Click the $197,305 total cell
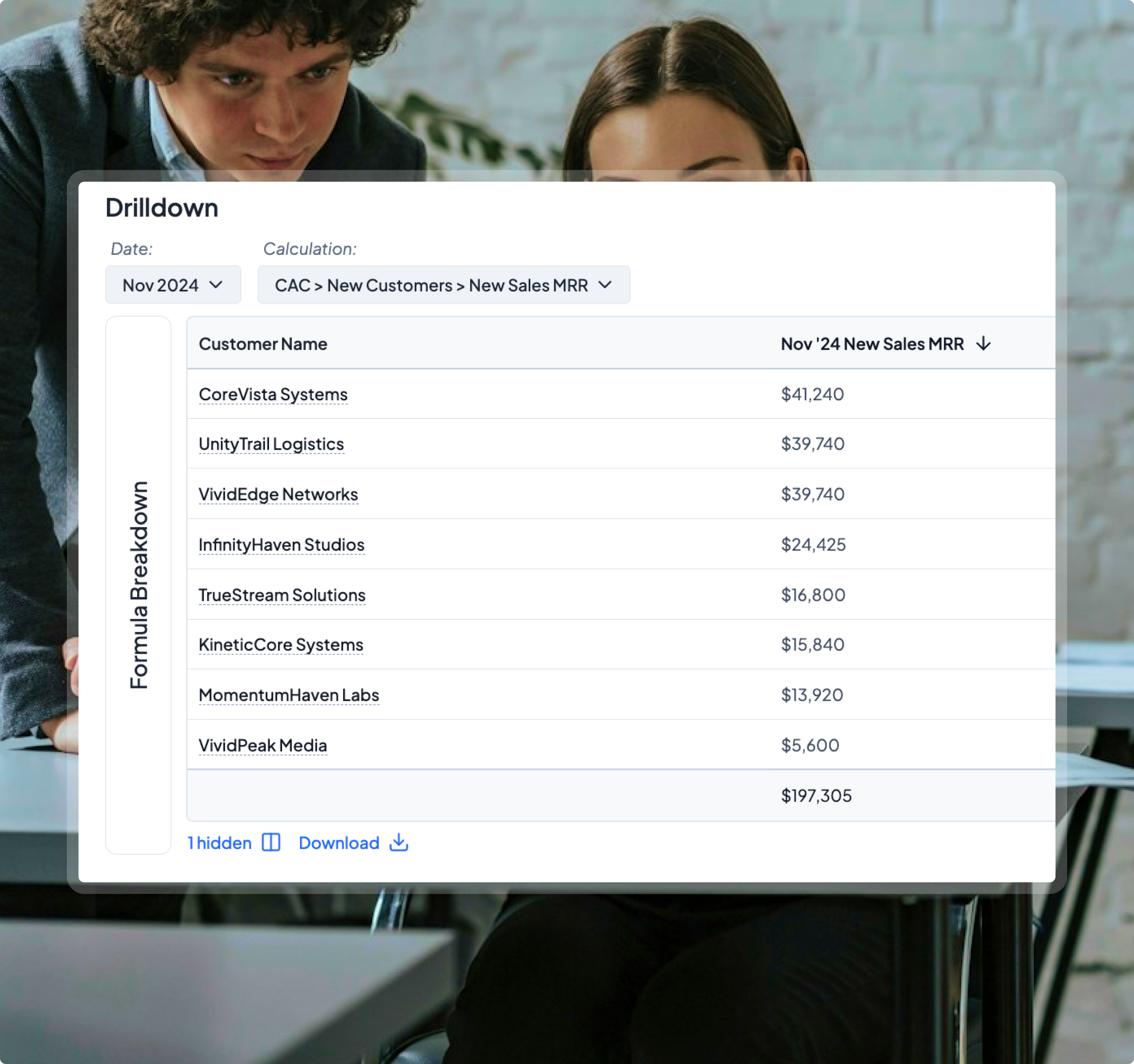 click(816, 796)
